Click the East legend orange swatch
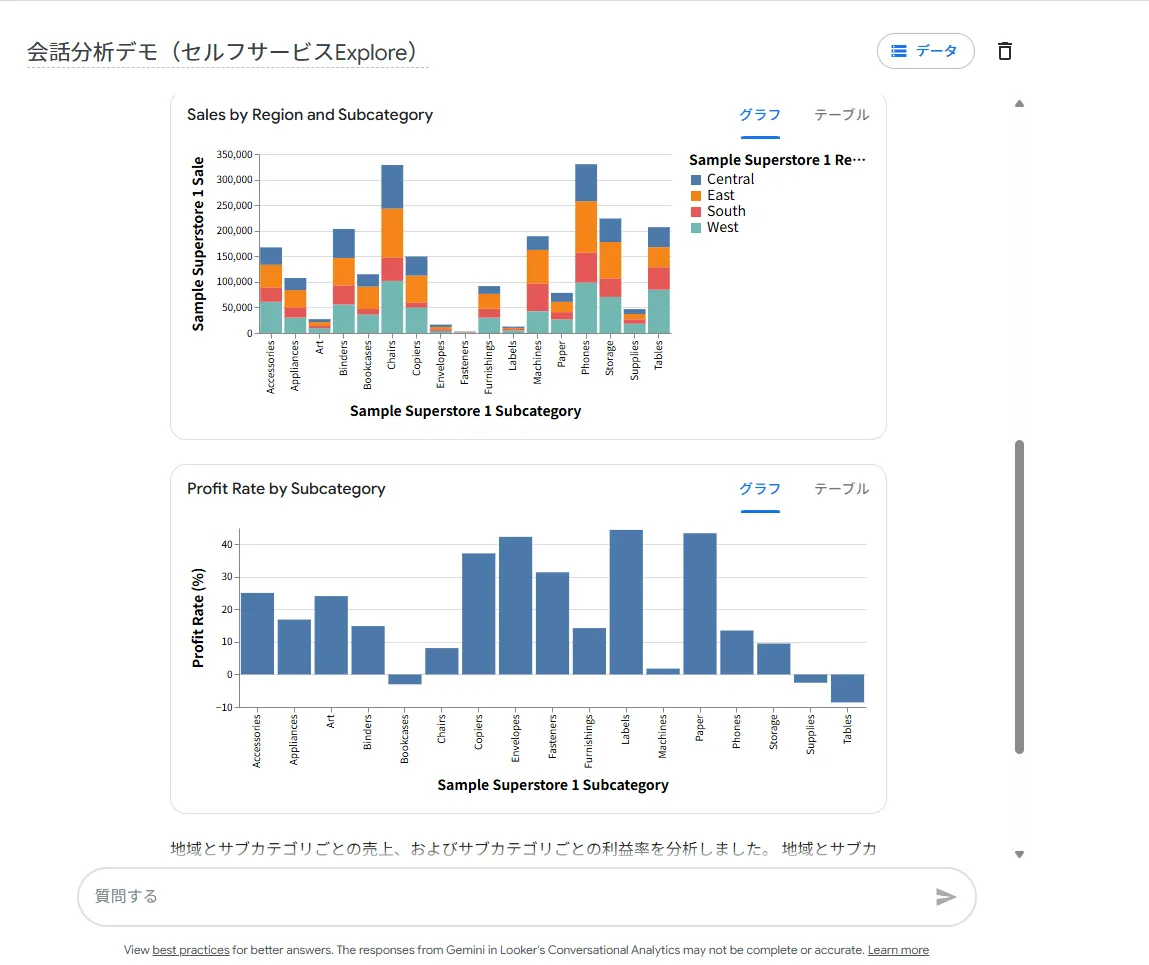 click(696, 196)
